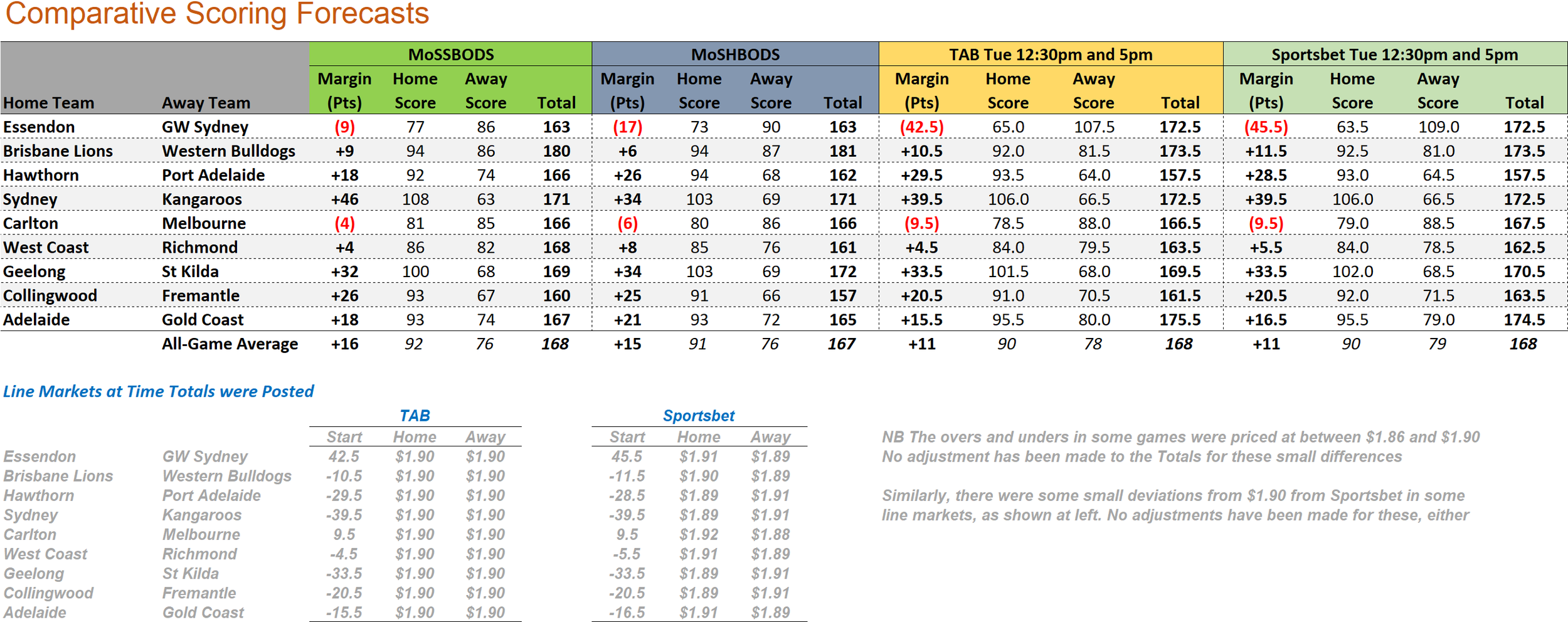Click the 'Home Team' column header

click(x=48, y=103)
